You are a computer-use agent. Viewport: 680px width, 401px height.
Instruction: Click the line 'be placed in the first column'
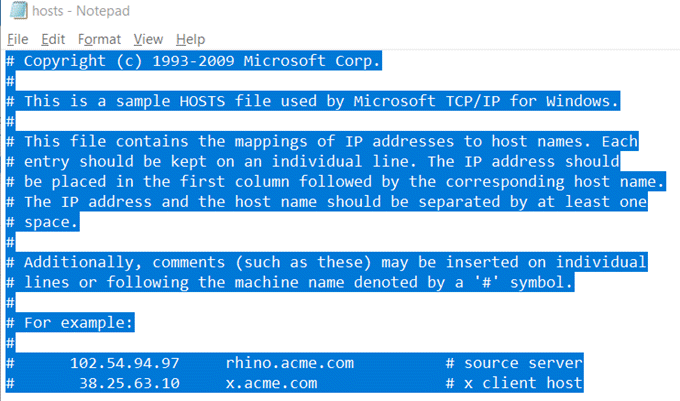[x=340, y=182]
